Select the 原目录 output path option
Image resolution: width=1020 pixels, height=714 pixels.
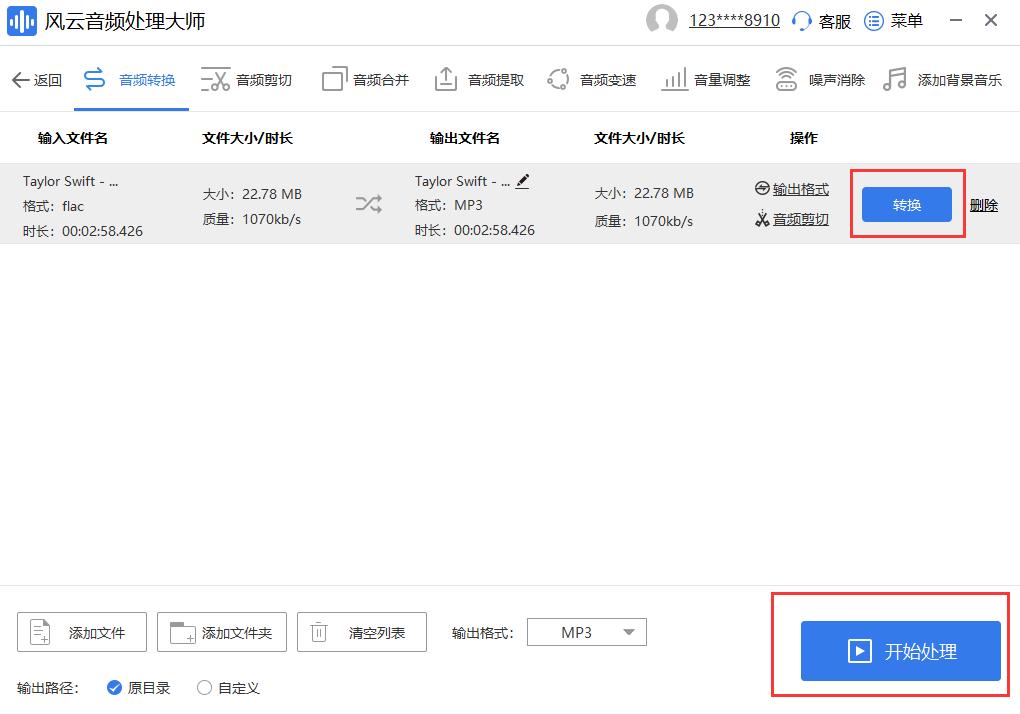click(141, 688)
